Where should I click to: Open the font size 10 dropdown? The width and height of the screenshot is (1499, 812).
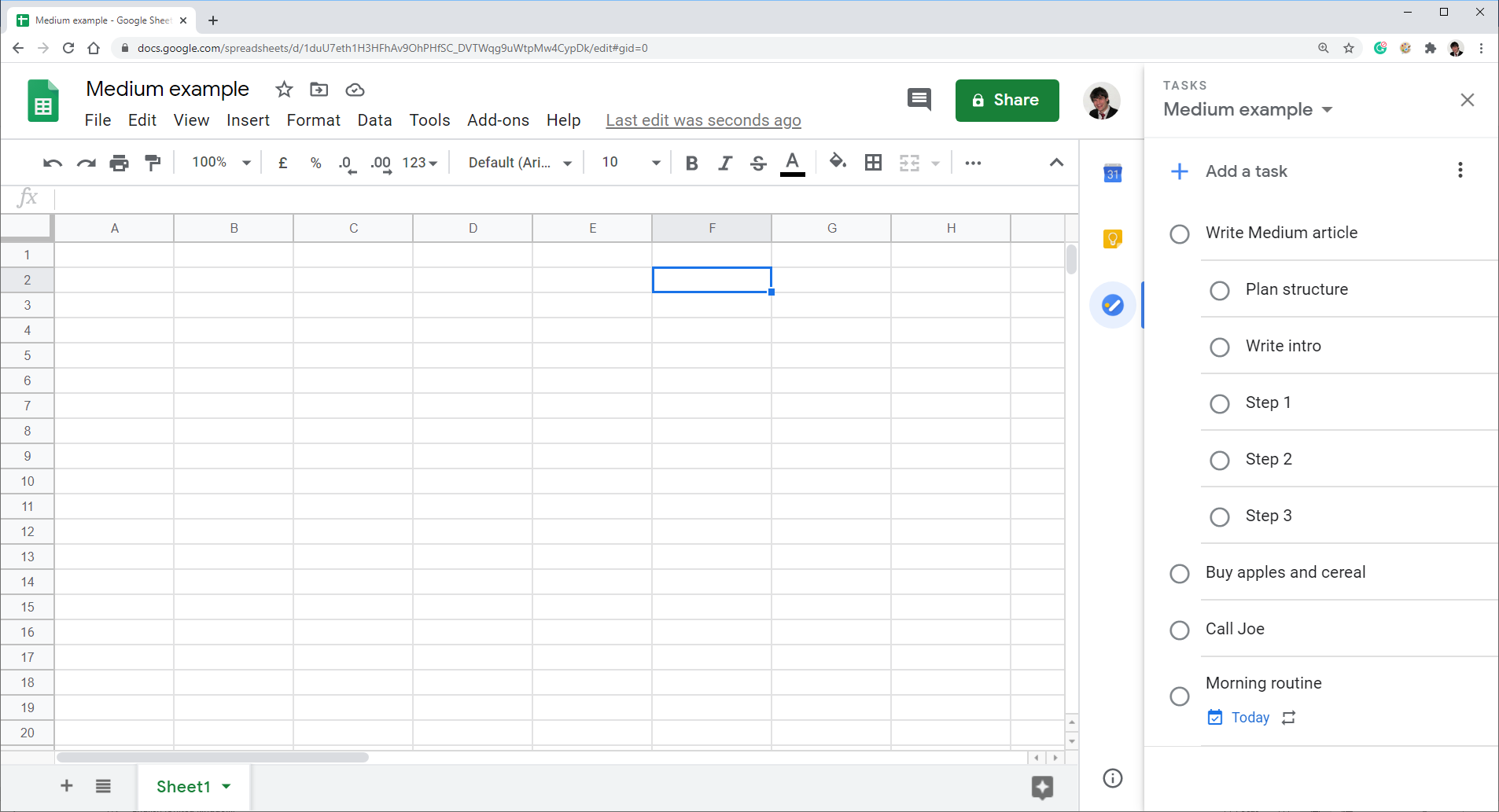(x=631, y=163)
